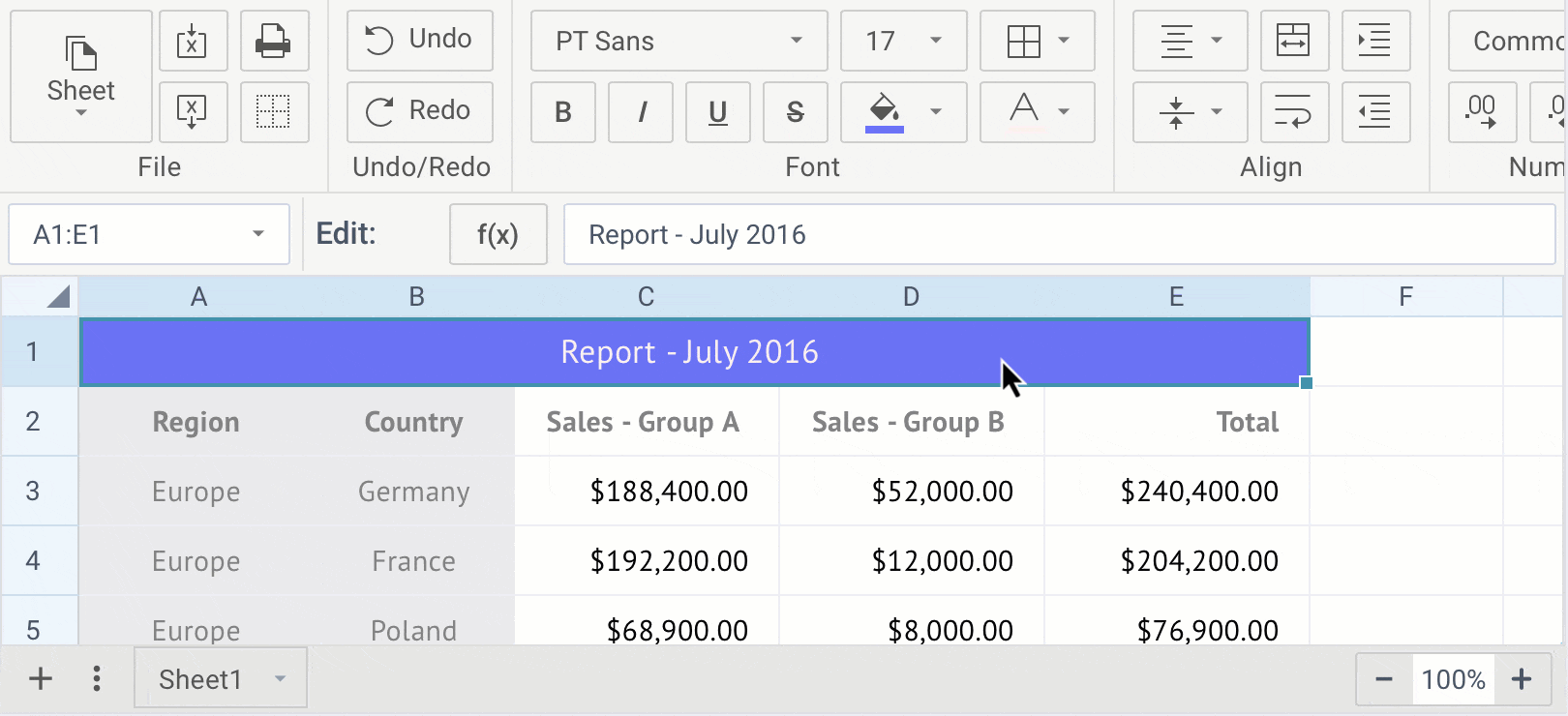Toggle underline formatting

pyautogui.click(x=718, y=112)
